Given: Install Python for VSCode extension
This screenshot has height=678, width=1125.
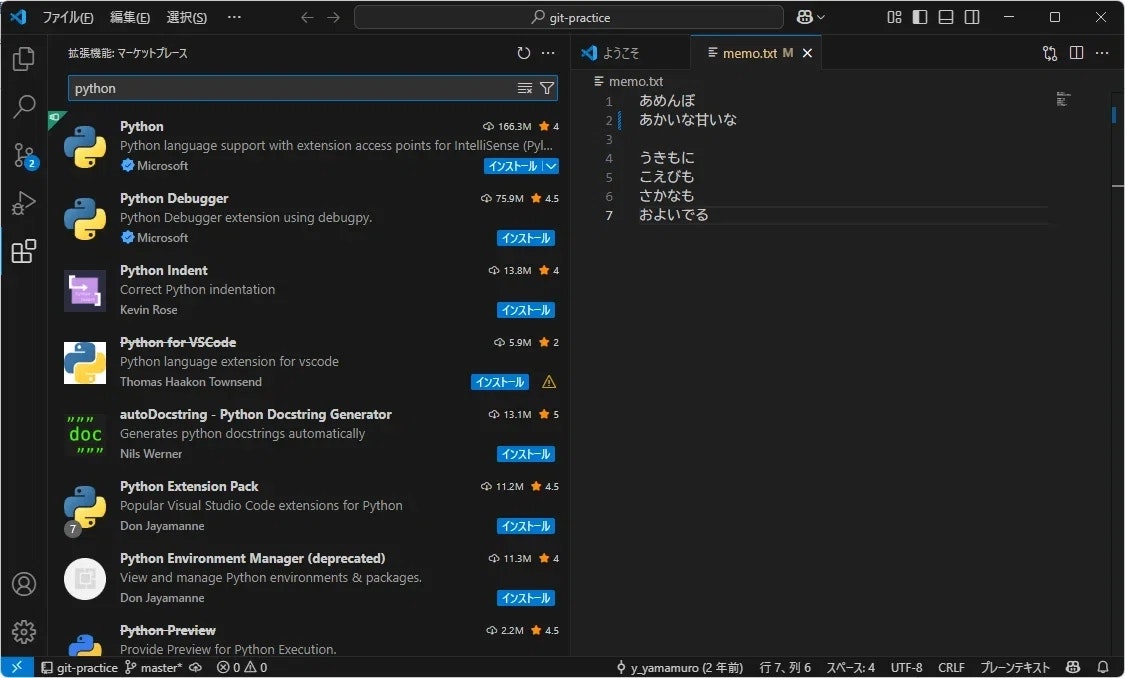Looking at the screenshot, I should pyautogui.click(x=500, y=382).
